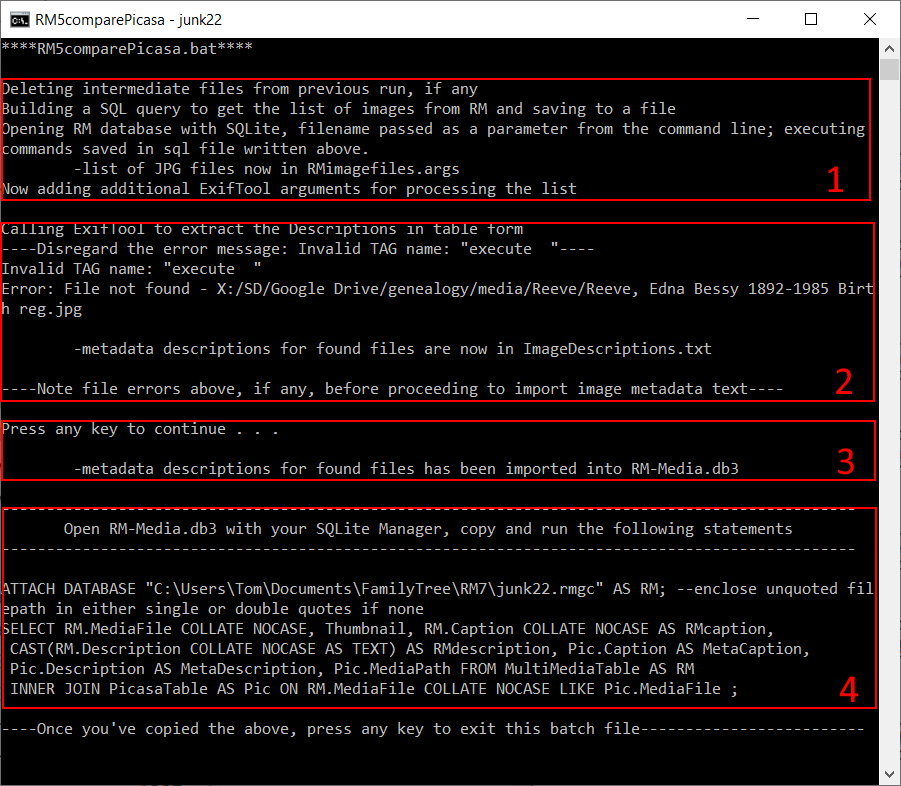Click line '----Disregard the error message'

298,249
